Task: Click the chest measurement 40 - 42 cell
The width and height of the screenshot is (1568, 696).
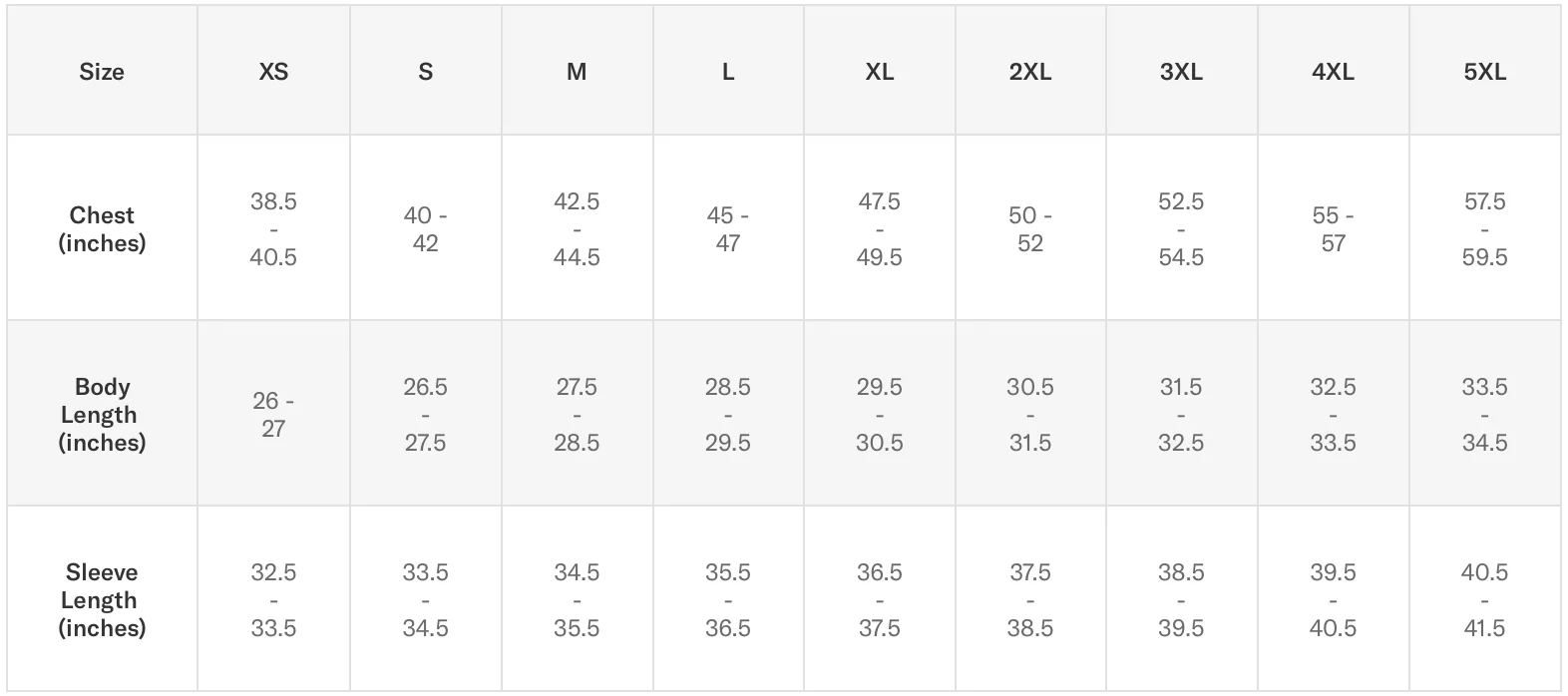Action: tap(425, 229)
